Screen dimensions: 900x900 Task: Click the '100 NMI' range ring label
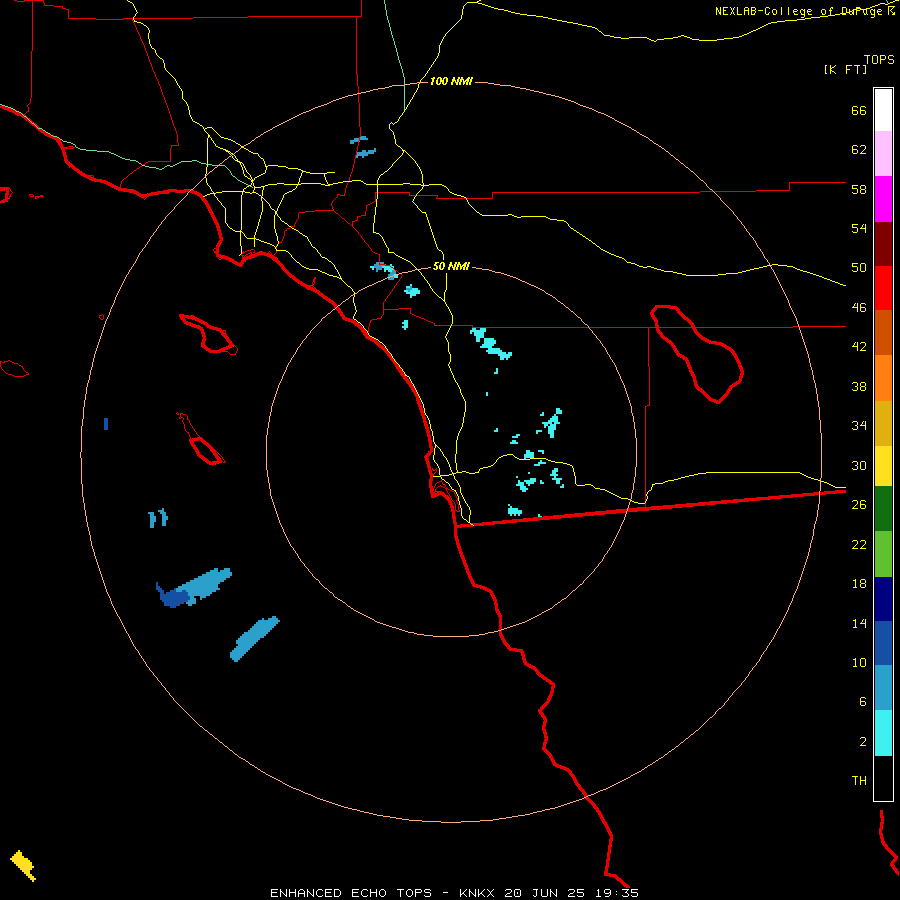coord(451,82)
